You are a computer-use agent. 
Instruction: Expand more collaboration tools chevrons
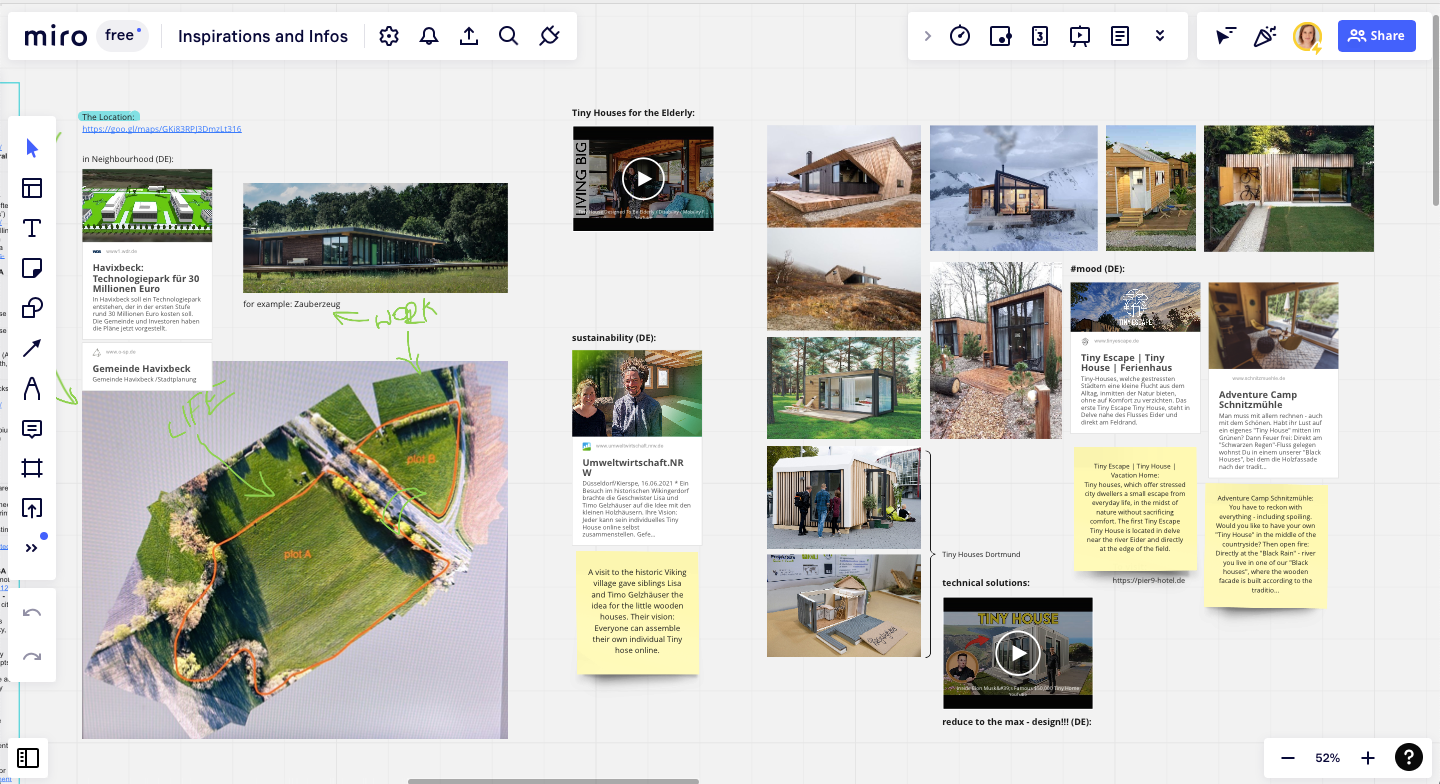pyautogui.click(x=1160, y=36)
